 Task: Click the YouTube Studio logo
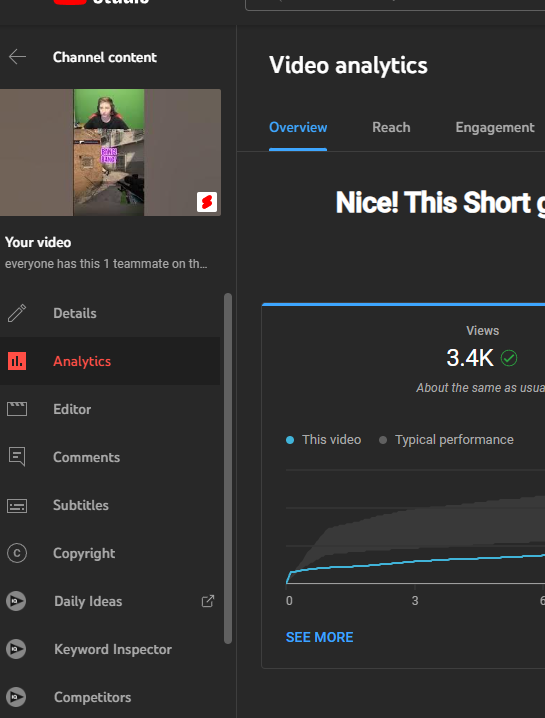101,2
